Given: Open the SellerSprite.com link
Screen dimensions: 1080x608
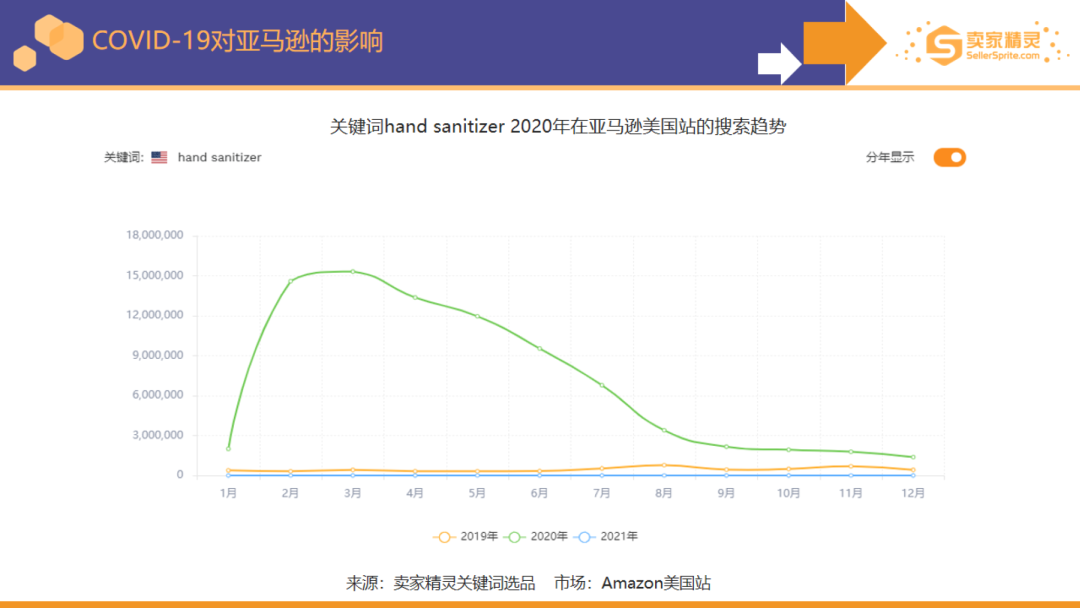Looking at the screenshot, I should click(1002, 56).
